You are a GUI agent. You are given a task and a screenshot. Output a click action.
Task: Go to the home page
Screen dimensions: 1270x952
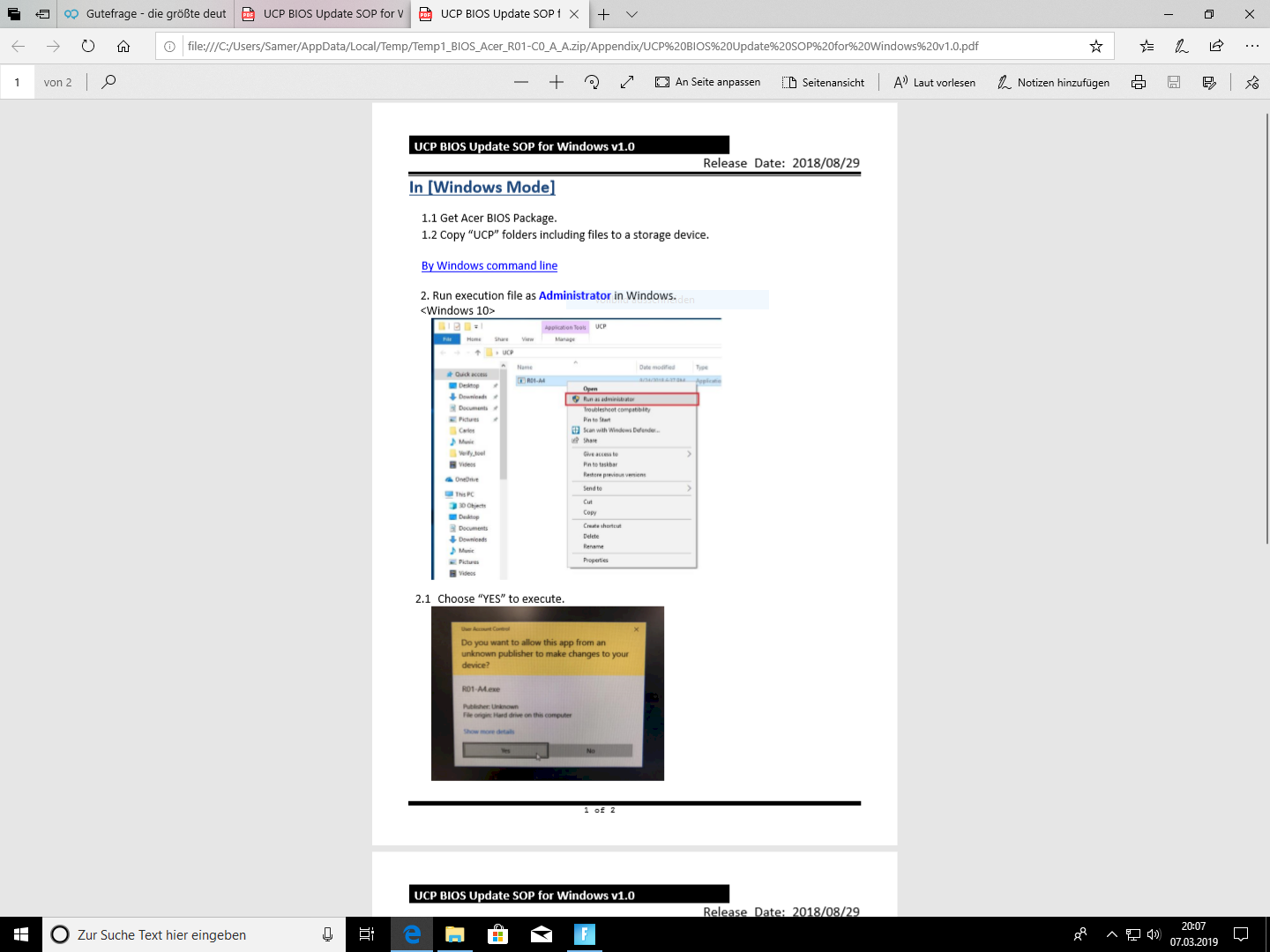[x=123, y=46]
